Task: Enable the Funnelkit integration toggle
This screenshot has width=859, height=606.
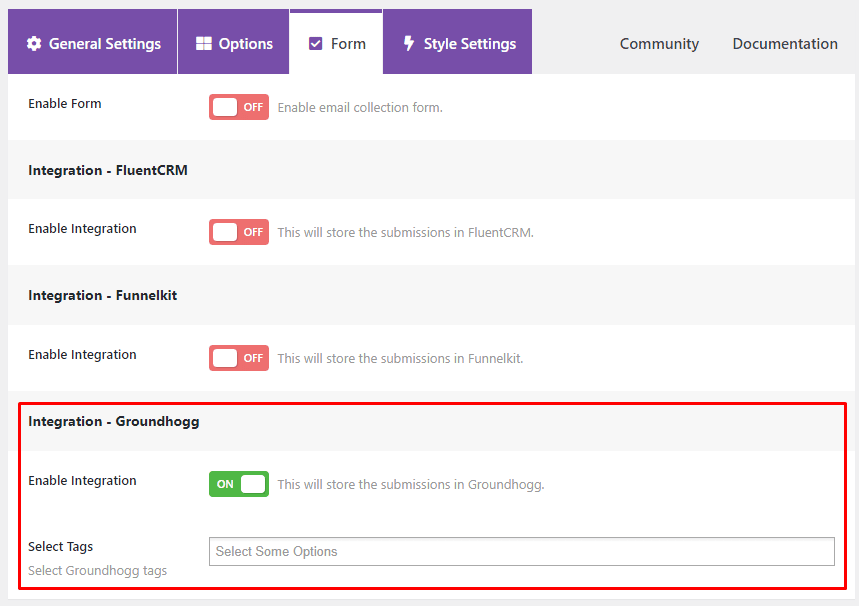Action: click(x=239, y=358)
